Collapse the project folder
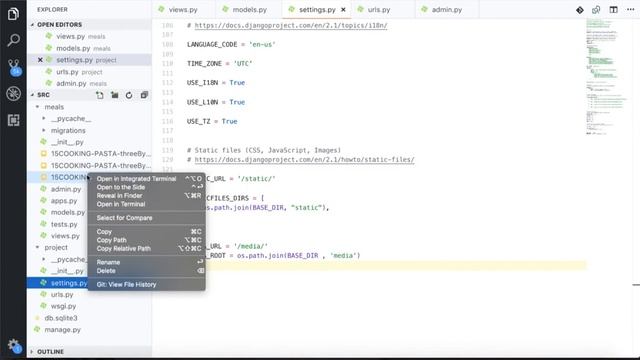The height and width of the screenshot is (360, 640). coord(56,248)
